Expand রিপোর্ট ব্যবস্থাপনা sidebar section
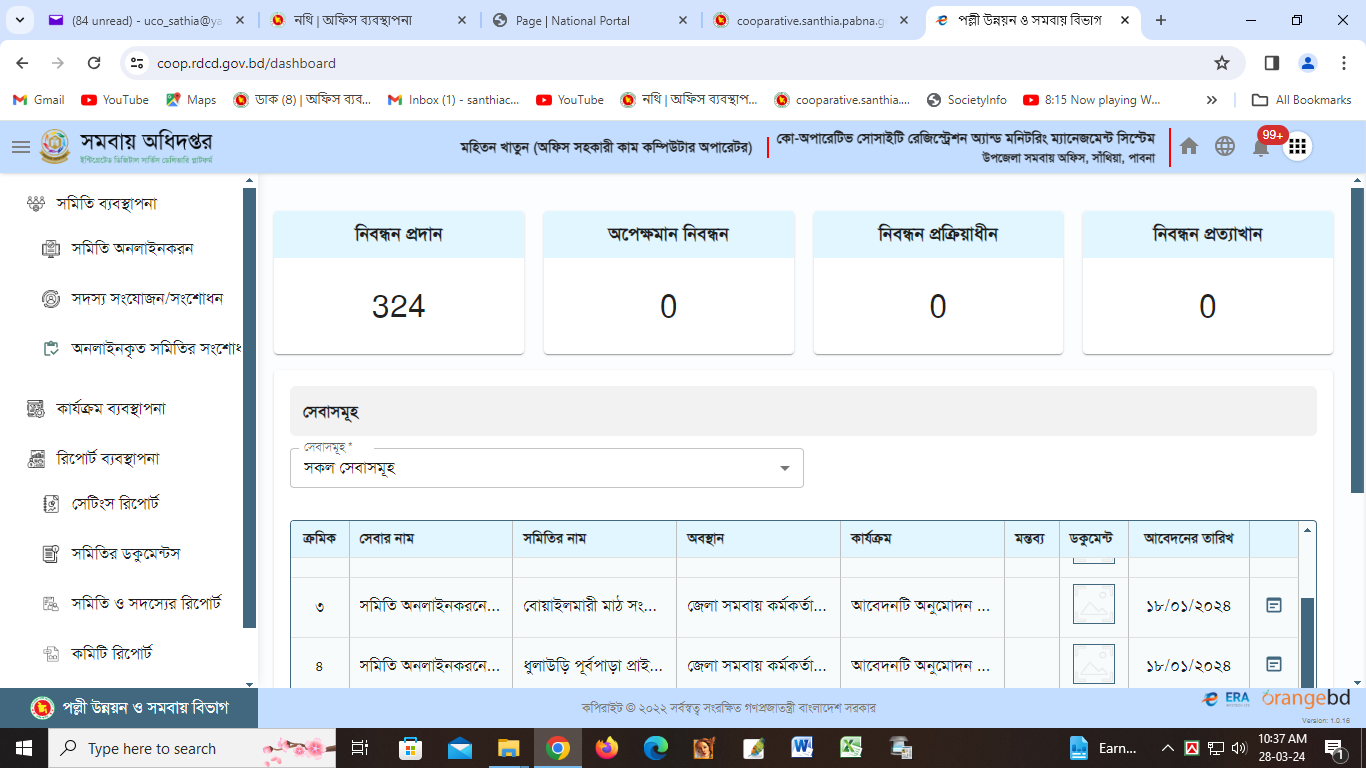The image size is (1366, 768). (107, 458)
